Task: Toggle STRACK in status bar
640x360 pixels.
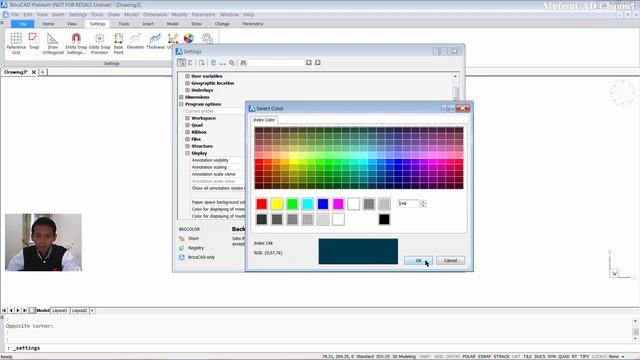Action: (x=502, y=356)
